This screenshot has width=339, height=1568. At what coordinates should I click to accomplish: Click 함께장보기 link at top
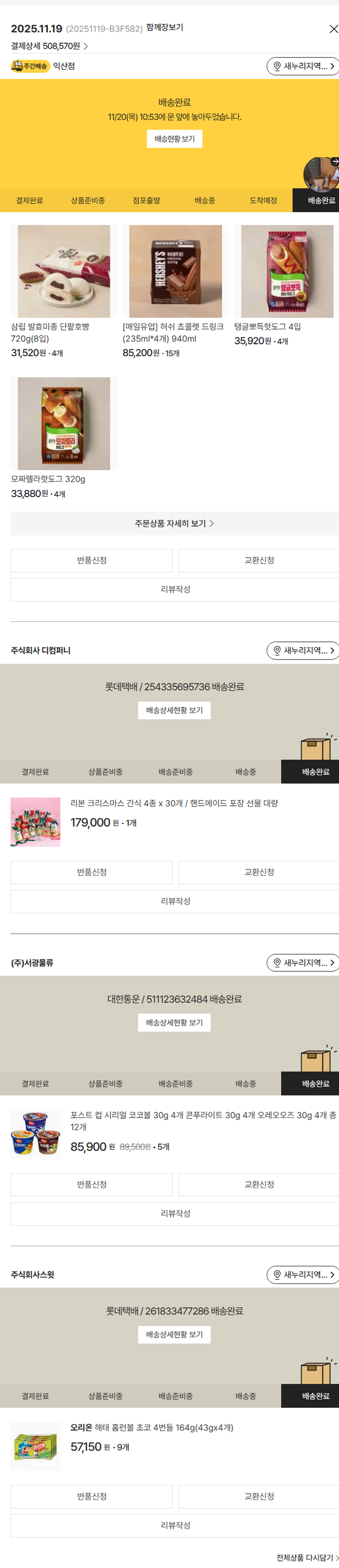[x=165, y=28]
